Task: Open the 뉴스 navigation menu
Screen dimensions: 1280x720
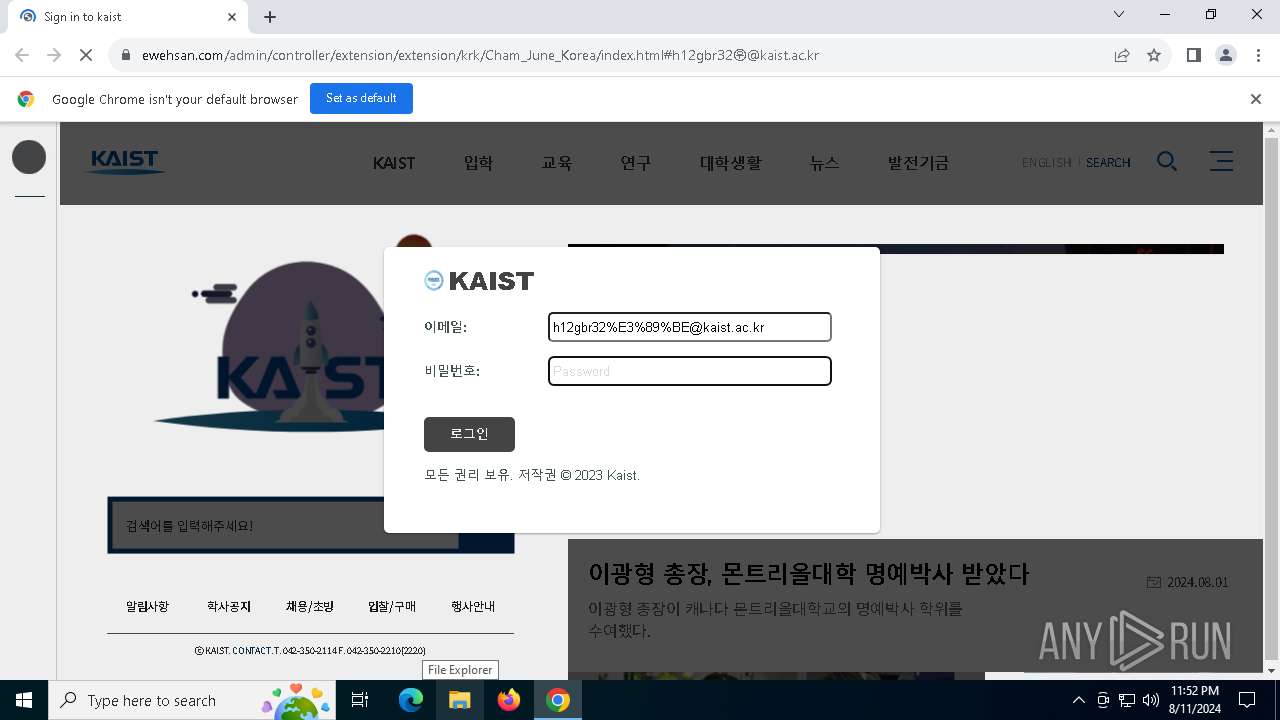Action: [x=825, y=163]
